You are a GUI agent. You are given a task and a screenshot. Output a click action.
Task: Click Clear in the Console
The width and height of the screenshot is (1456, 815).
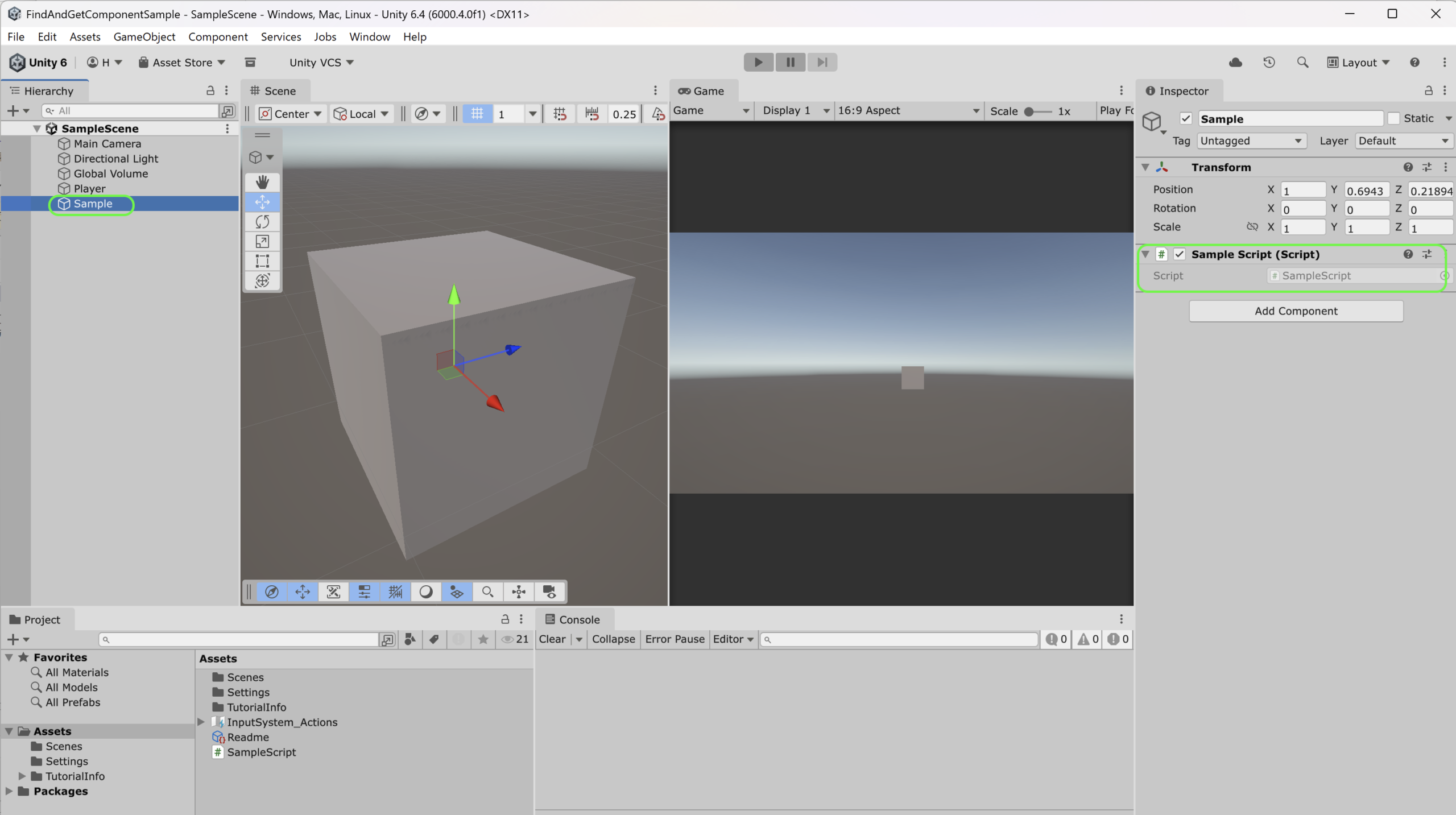coord(552,639)
